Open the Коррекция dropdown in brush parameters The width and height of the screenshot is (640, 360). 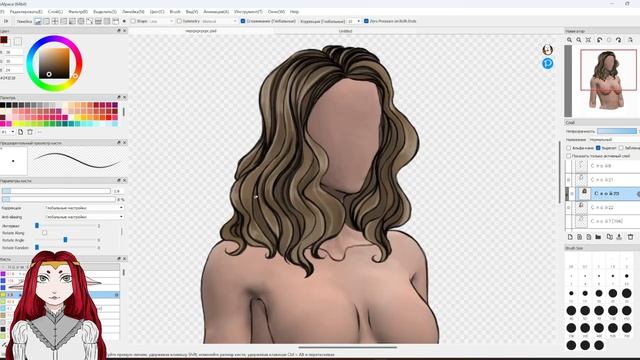[84, 208]
